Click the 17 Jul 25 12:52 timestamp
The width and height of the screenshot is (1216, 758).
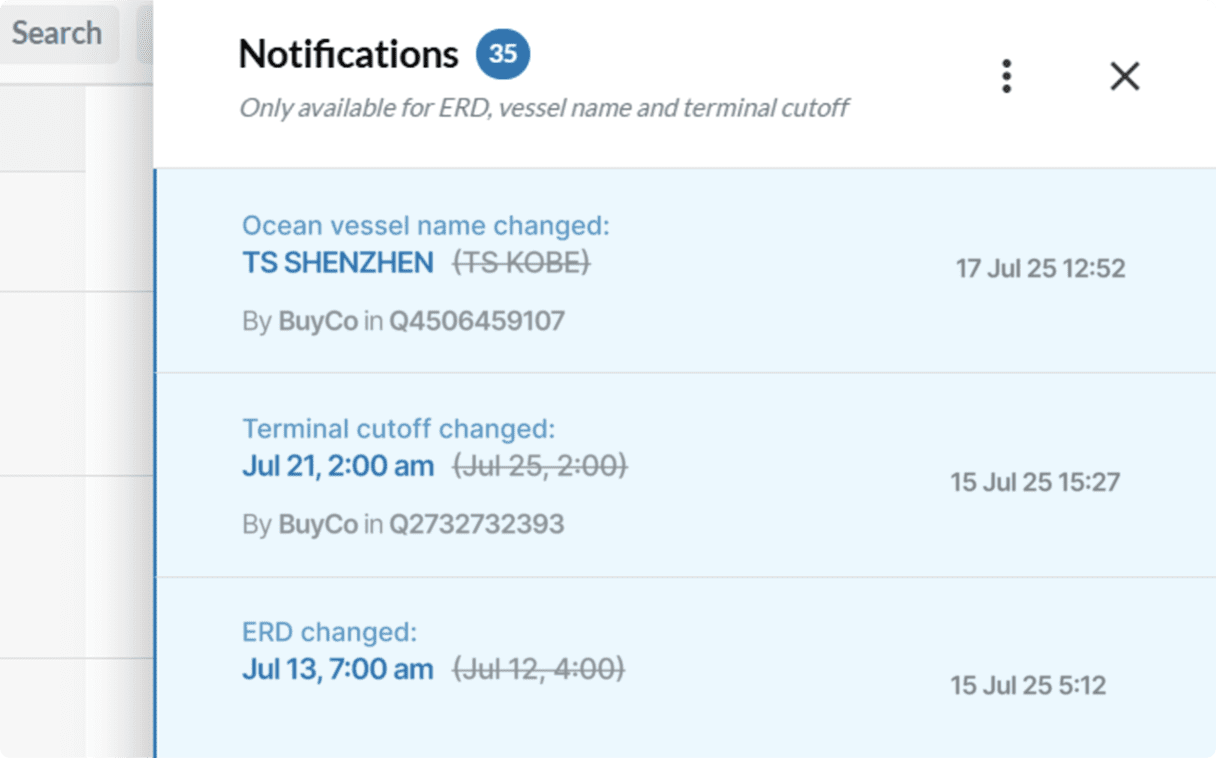point(1040,268)
